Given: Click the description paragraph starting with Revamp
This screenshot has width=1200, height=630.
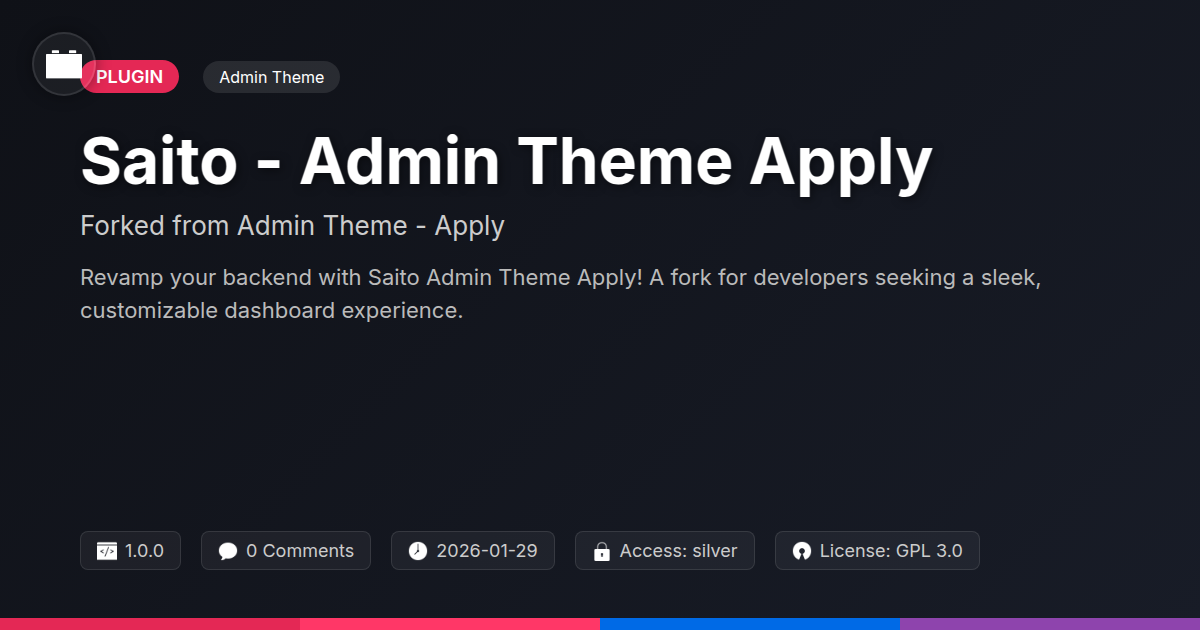Looking at the screenshot, I should point(561,294).
